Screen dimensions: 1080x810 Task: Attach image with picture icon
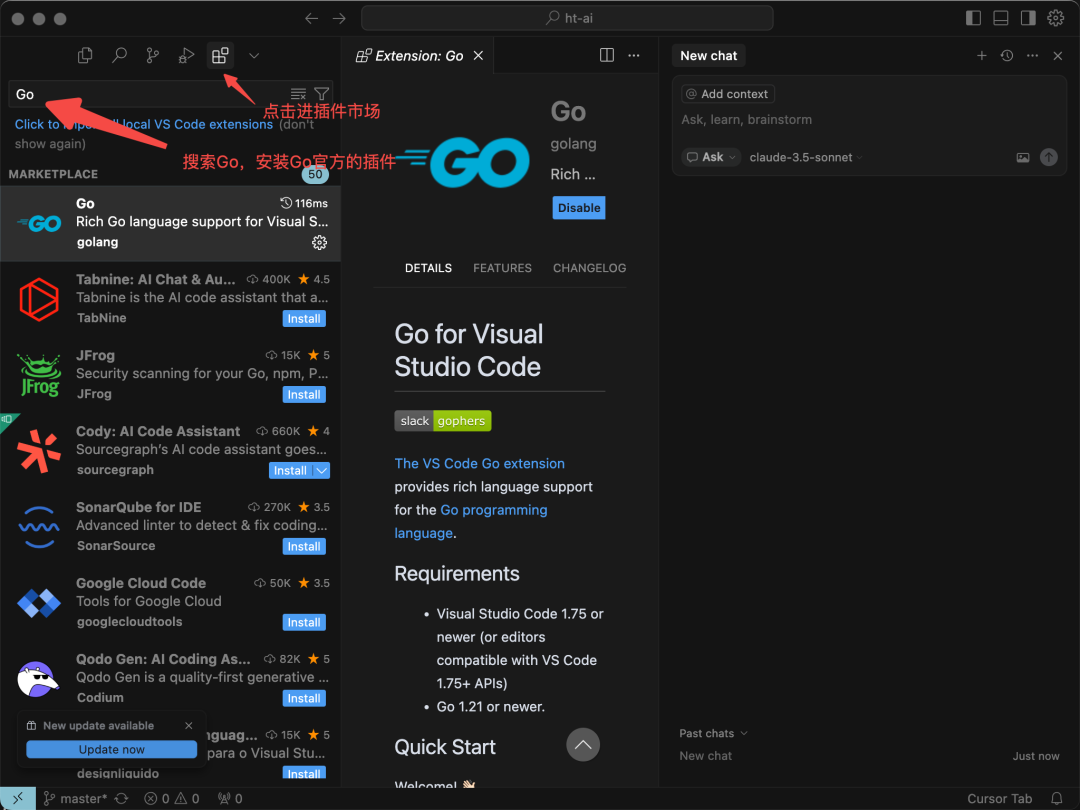point(1023,158)
